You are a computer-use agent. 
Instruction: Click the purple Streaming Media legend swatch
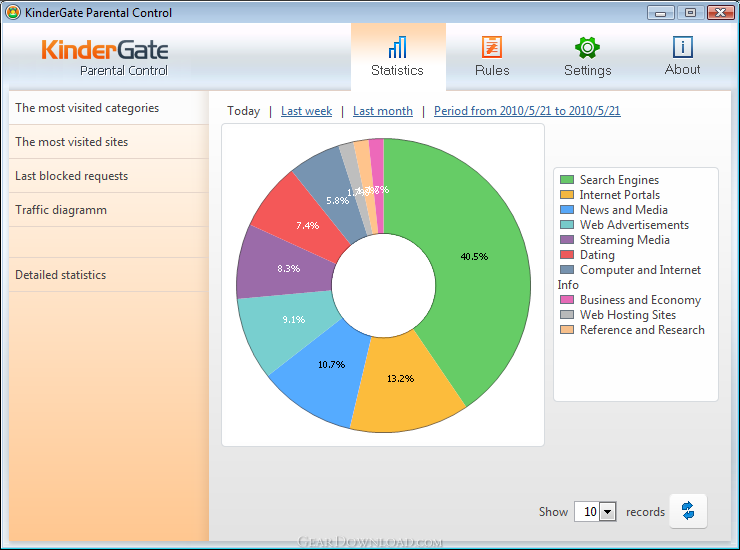[567, 239]
